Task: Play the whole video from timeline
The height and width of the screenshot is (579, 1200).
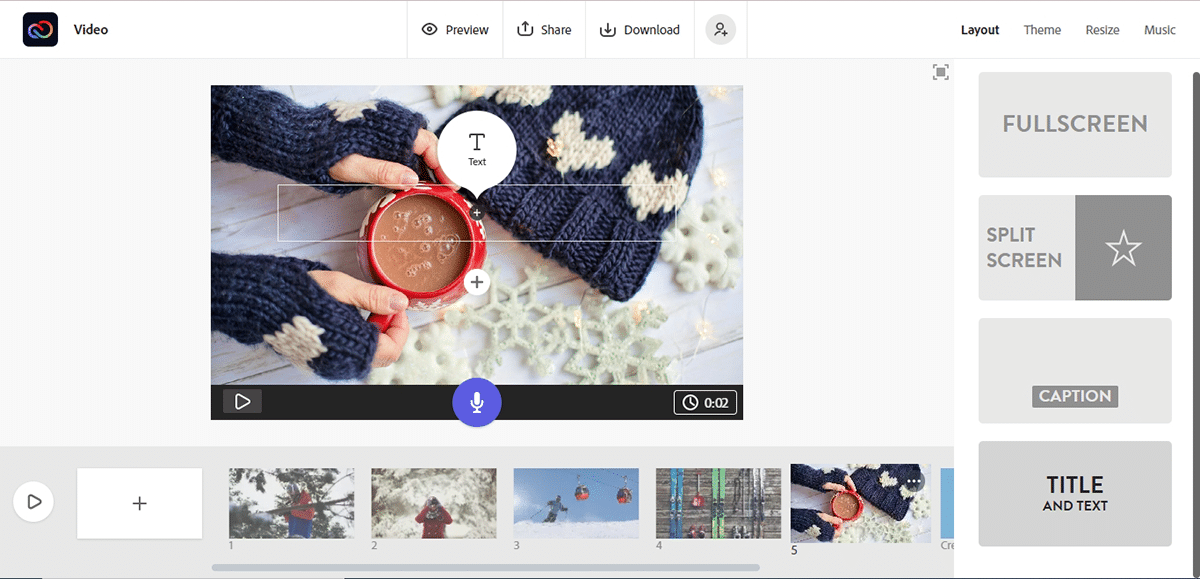Action: (x=34, y=501)
